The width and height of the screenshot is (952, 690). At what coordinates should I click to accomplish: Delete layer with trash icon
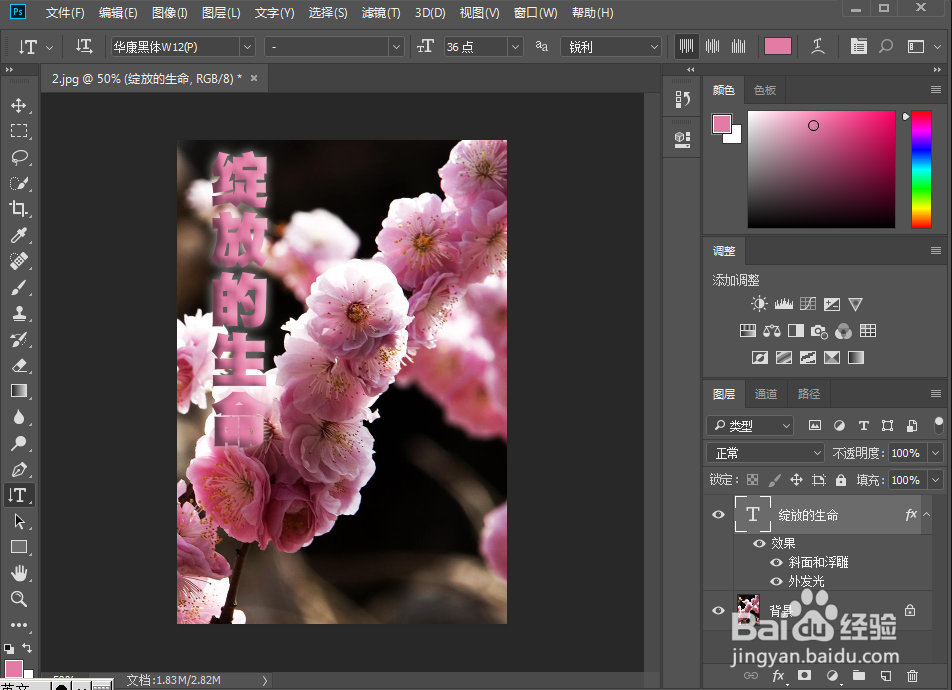coord(912,675)
